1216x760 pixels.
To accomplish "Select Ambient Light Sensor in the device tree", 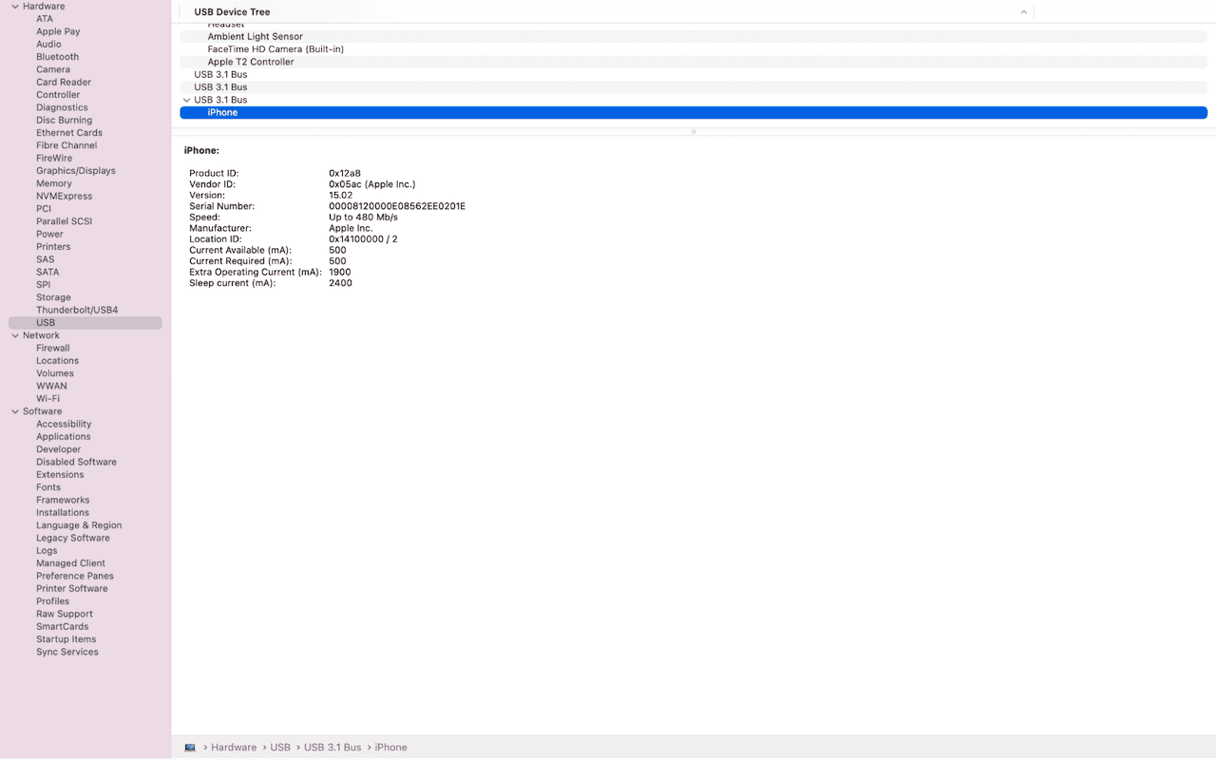I will (x=255, y=37).
